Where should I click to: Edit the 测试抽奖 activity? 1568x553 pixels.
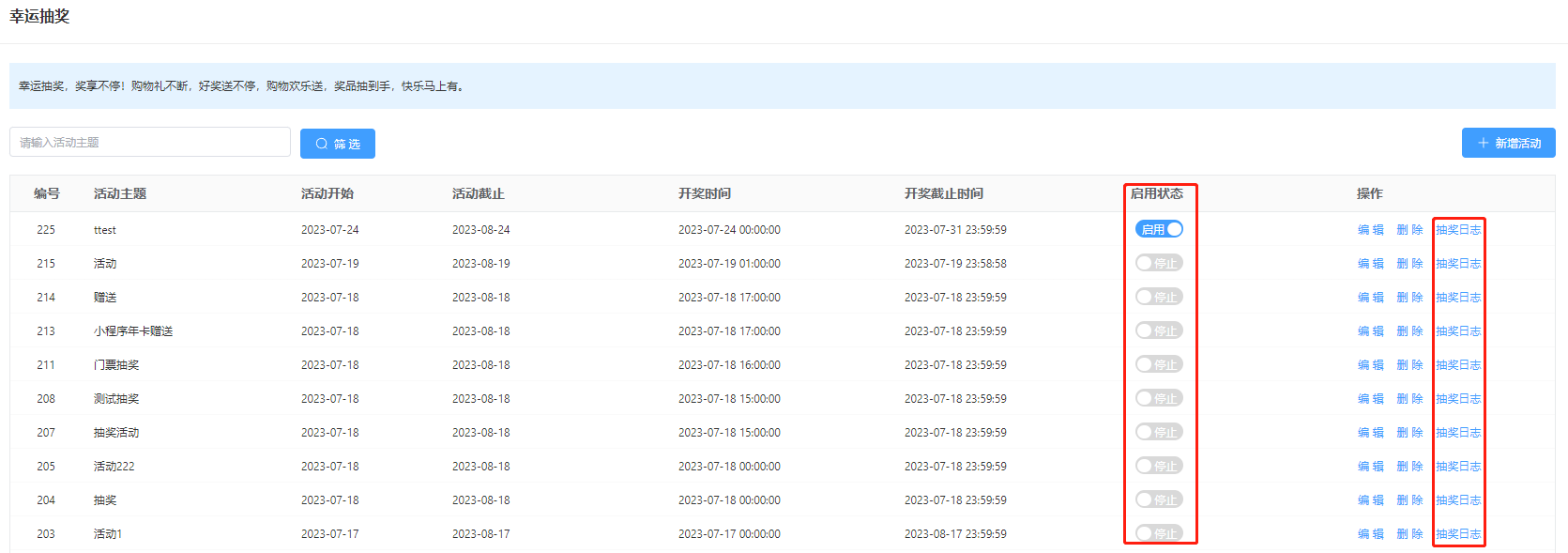click(1370, 399)
